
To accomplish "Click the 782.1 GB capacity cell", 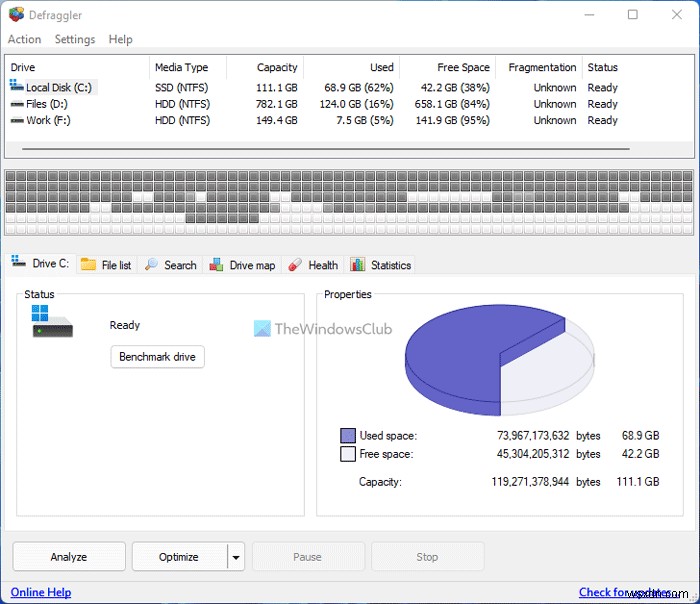I will 276,104.
